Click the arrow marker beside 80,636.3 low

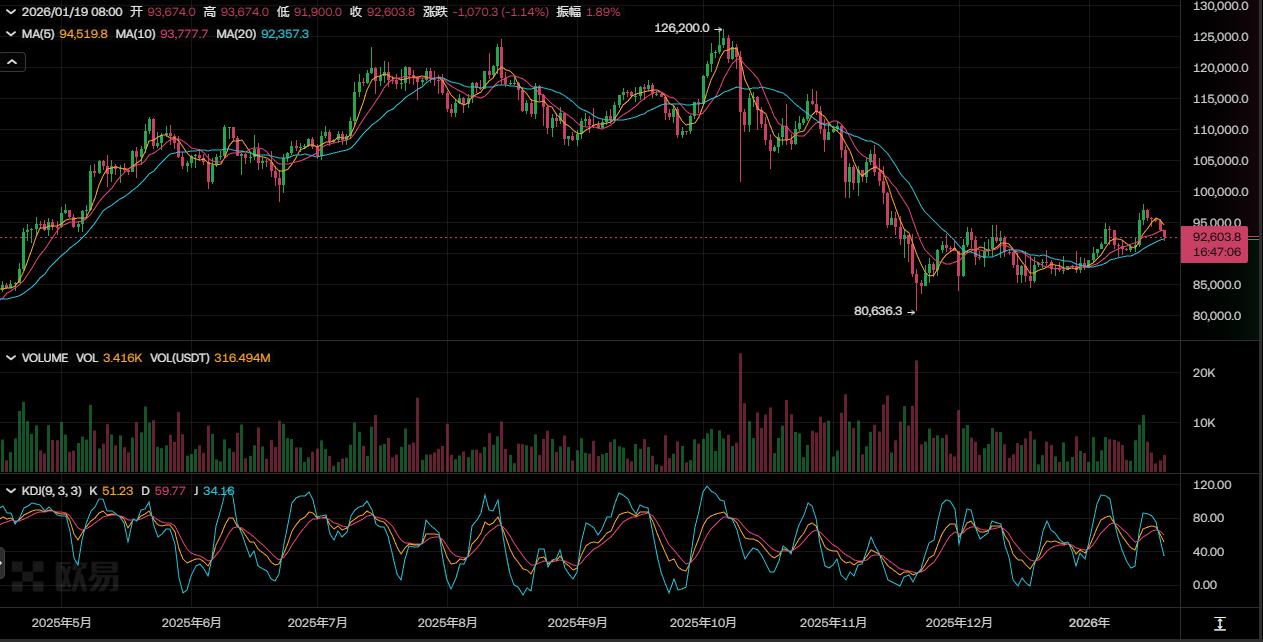click(911, 312)
